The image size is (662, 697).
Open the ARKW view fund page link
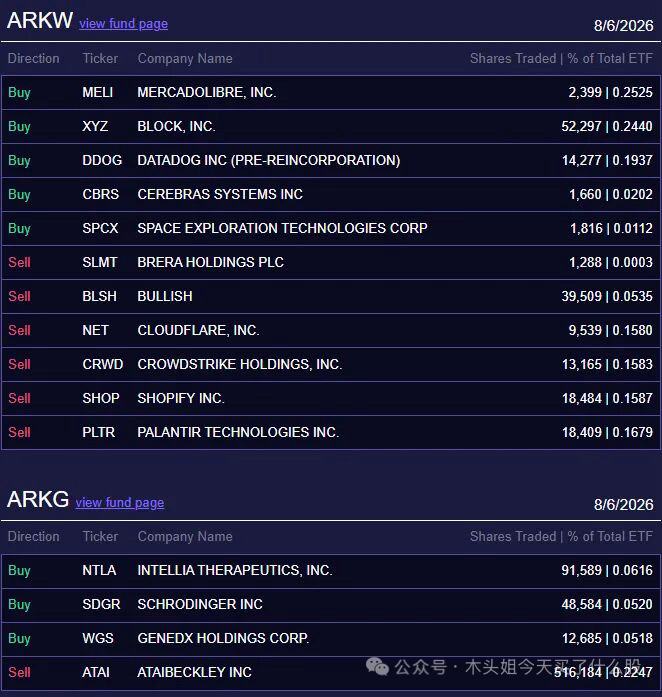pyautogui.click(x=124, y=24)
